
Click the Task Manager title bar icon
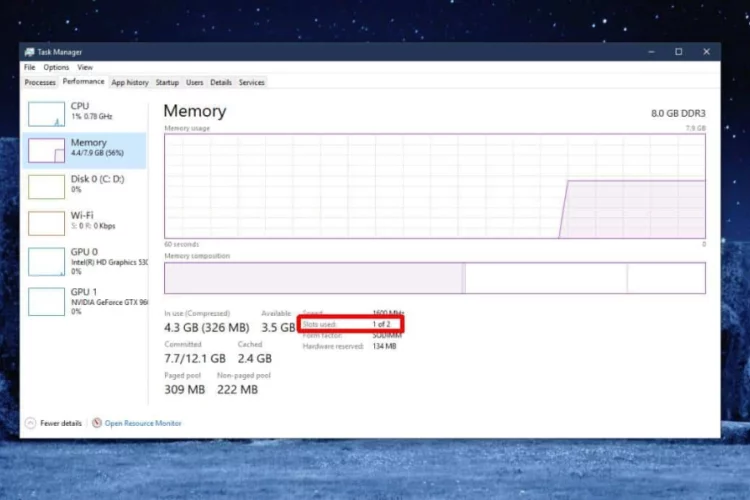tap(30, 52)
